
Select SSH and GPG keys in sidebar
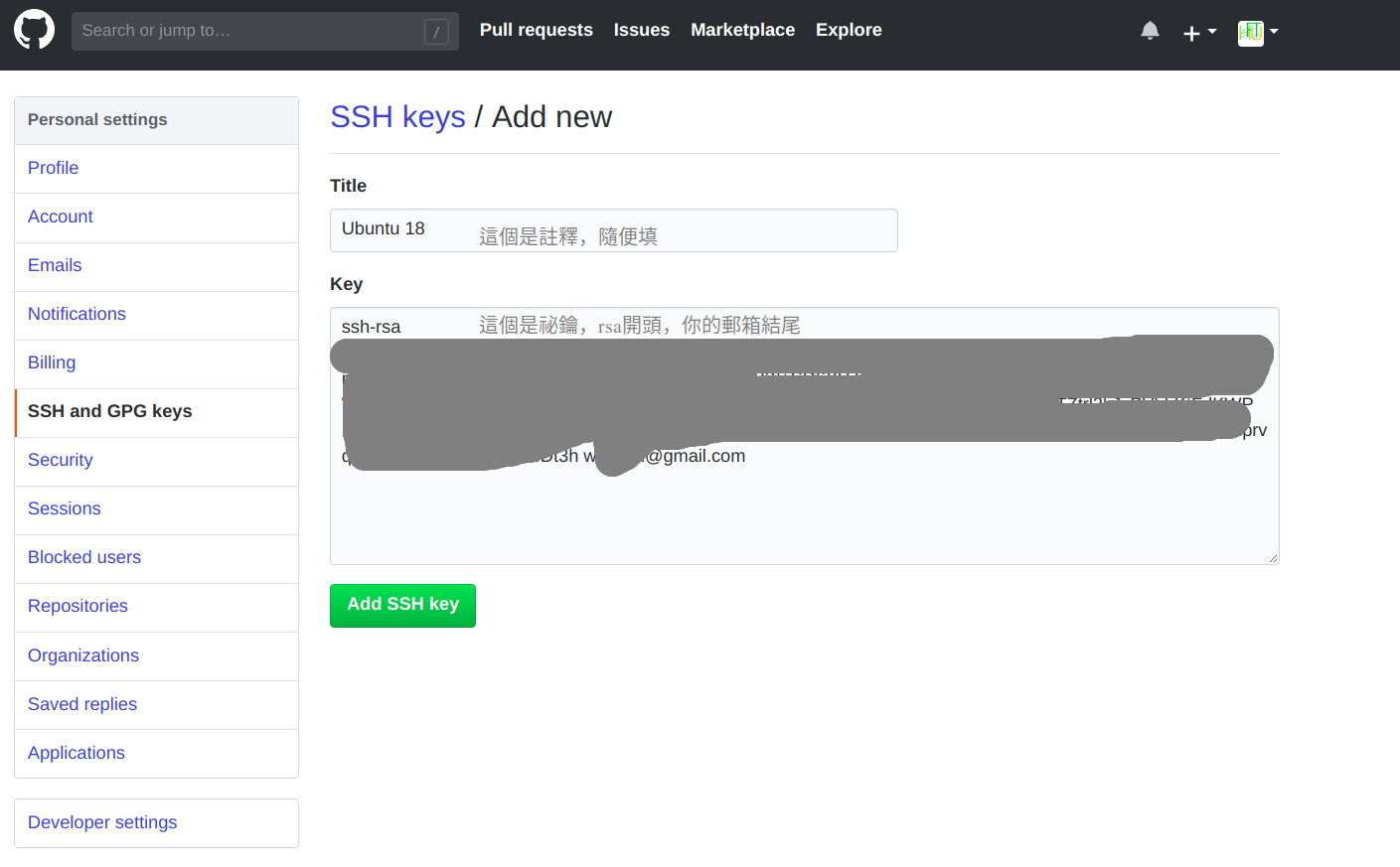pos(109,410)
